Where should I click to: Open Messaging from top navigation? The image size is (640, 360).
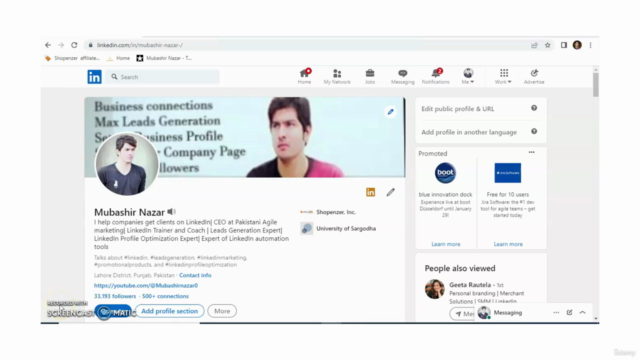pyautogui.click(x=402, y=76)
